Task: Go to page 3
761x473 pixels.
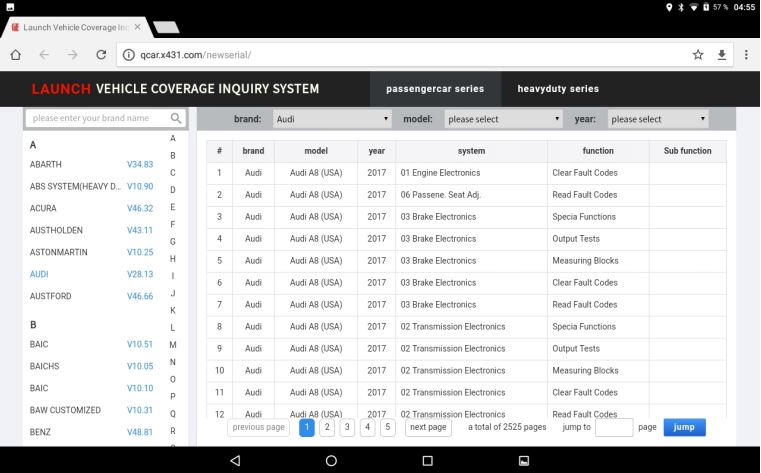Action: 347,427
